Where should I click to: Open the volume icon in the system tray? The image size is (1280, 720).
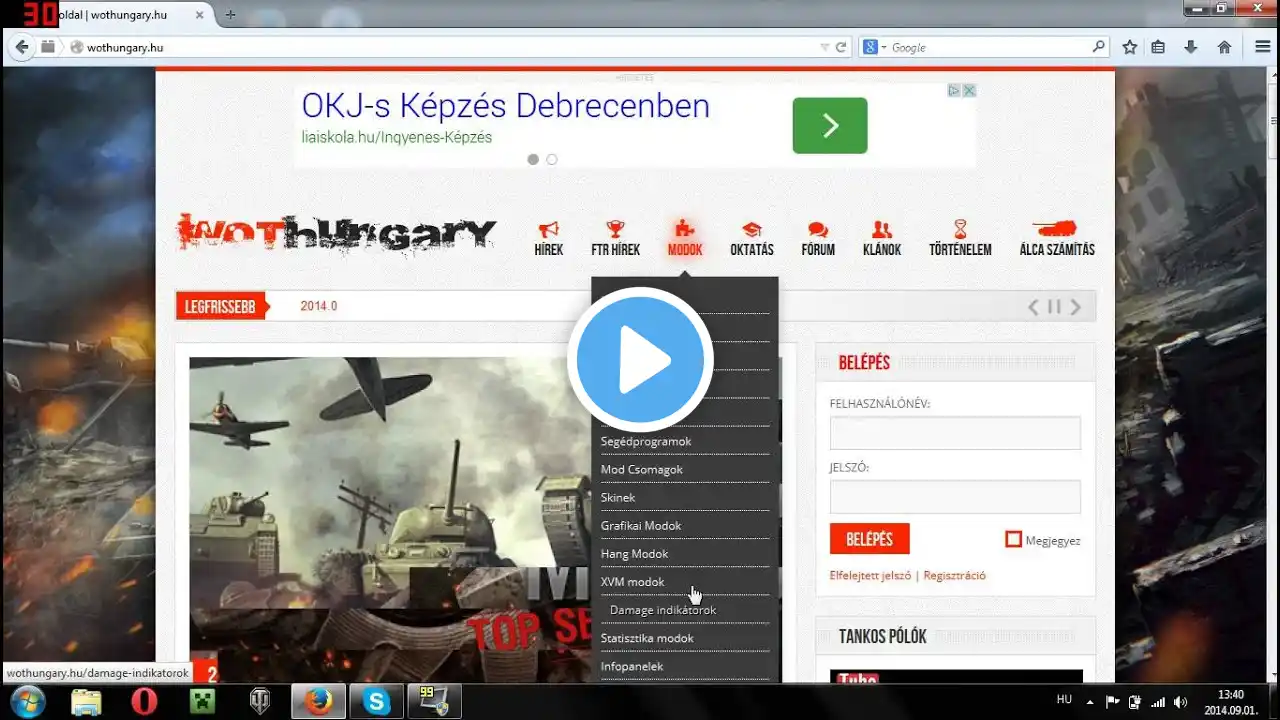pos(1180,702)
